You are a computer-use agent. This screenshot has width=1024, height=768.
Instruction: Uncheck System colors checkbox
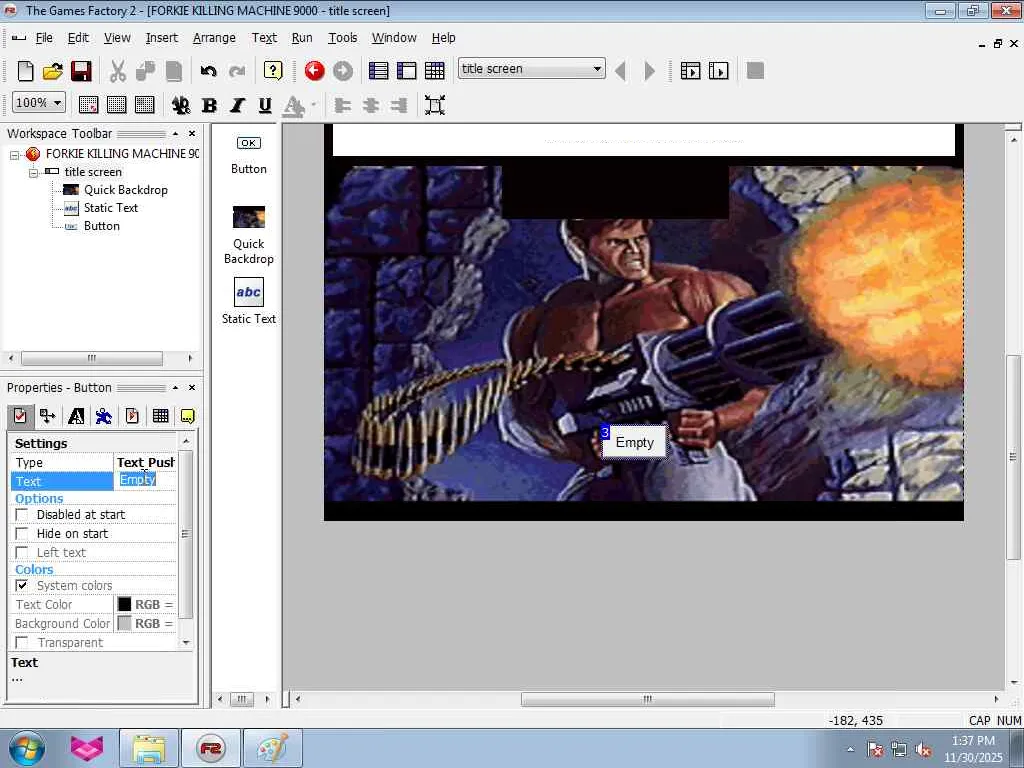coord(22,585)
